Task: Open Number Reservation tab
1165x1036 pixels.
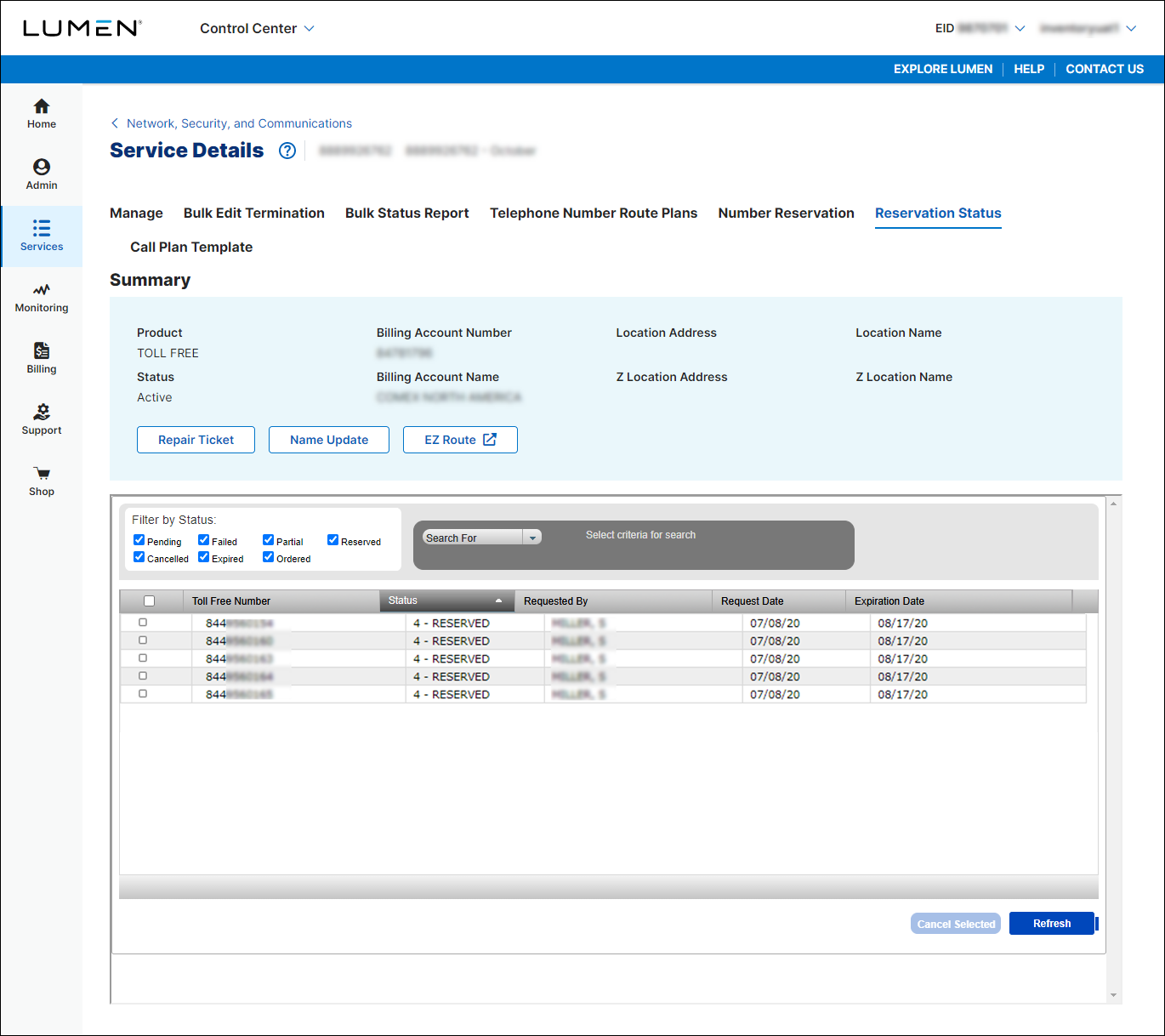Action: coord(787,213)
